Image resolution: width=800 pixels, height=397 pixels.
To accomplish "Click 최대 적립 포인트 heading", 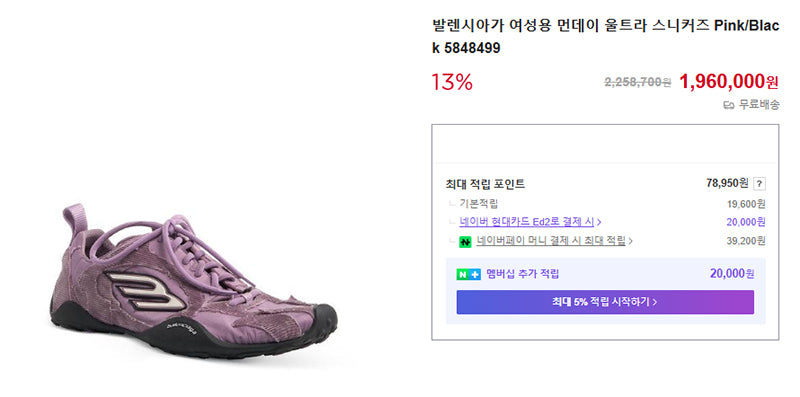I will click(x=485, y=184).
